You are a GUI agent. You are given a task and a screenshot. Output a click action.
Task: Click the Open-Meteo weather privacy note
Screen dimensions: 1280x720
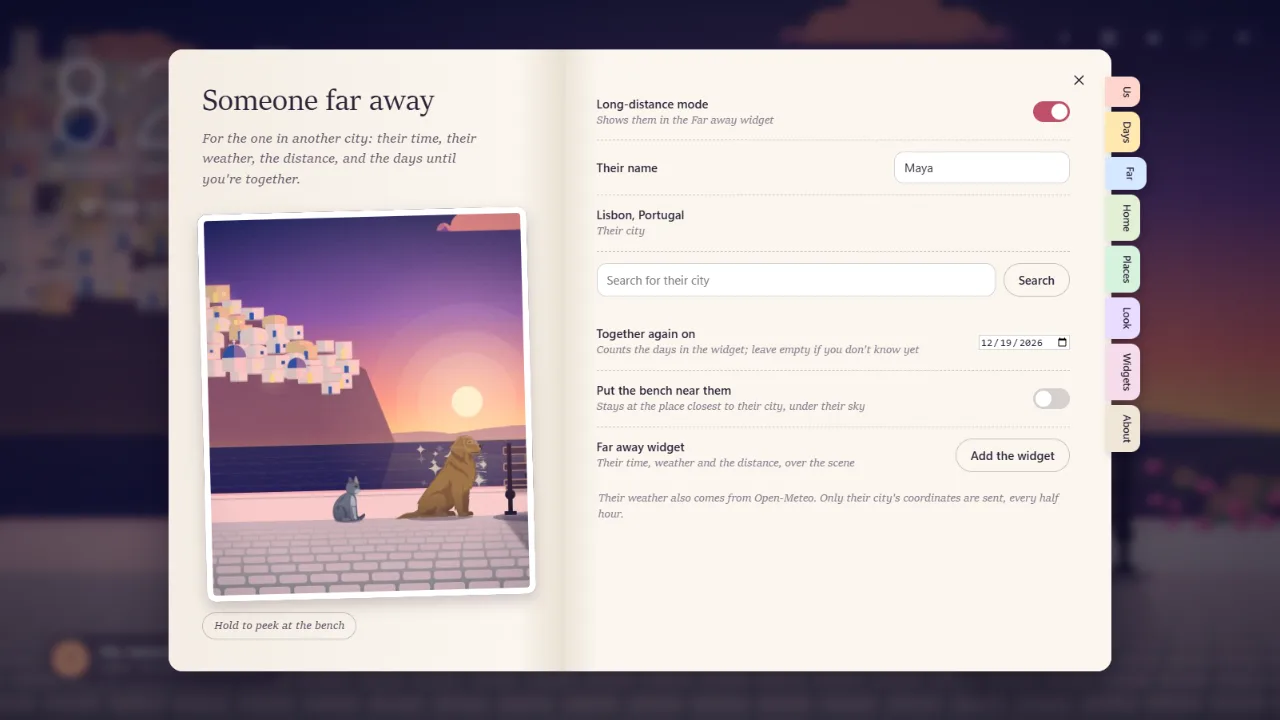click(829, 505)
